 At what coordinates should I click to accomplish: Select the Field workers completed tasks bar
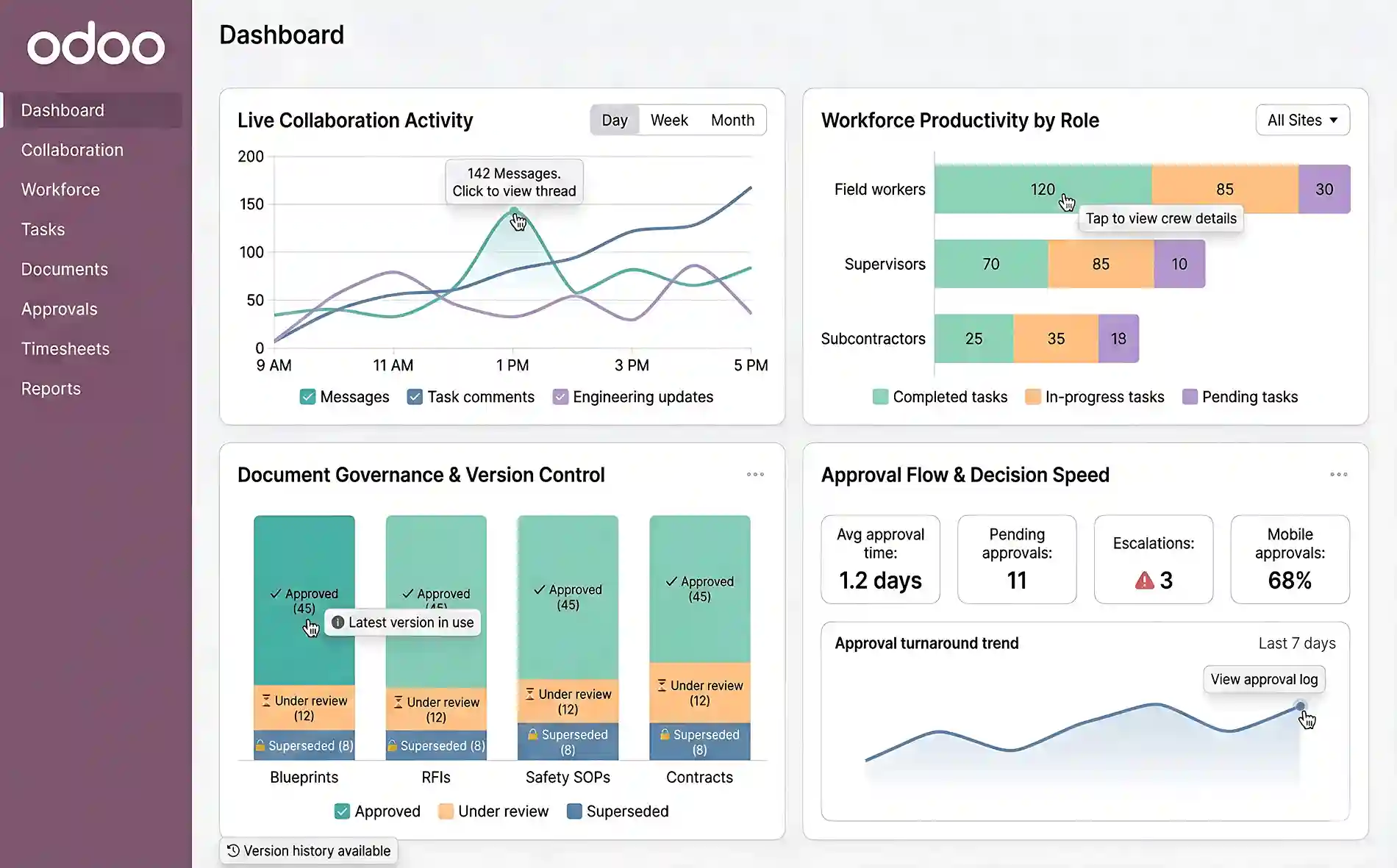(x=1040, y=189)
